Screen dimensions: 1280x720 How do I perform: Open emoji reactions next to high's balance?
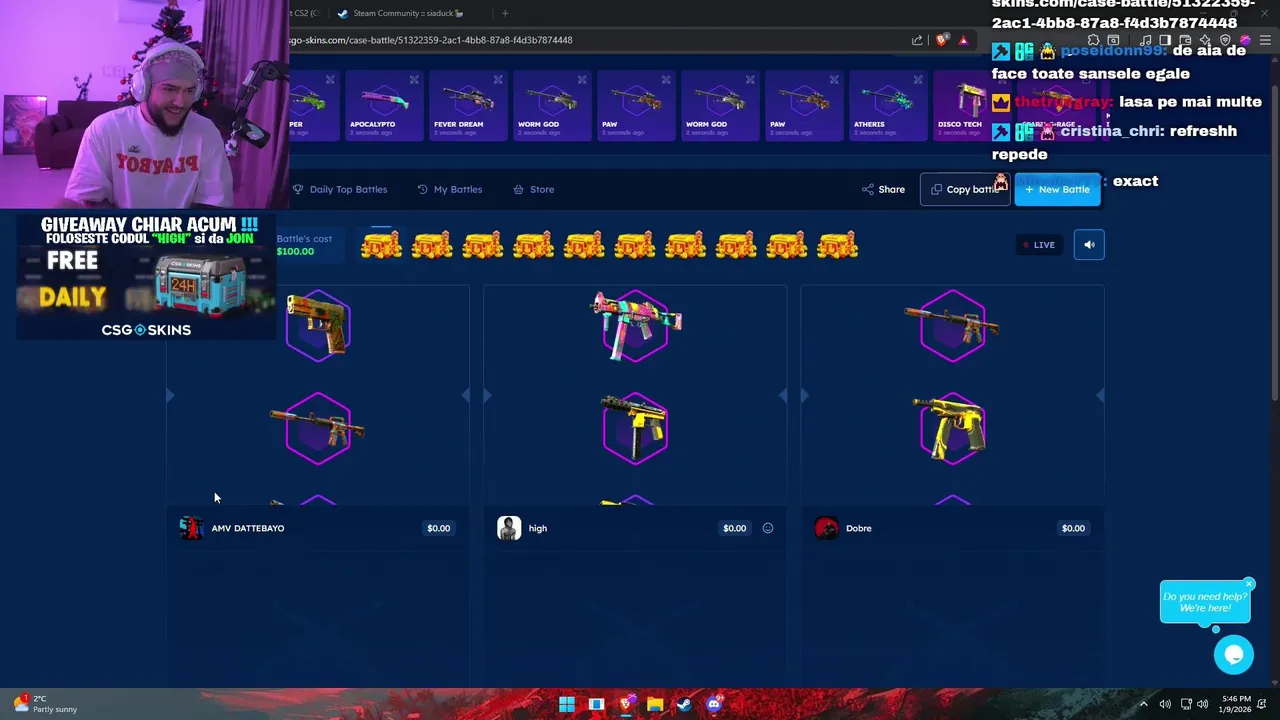768,528
